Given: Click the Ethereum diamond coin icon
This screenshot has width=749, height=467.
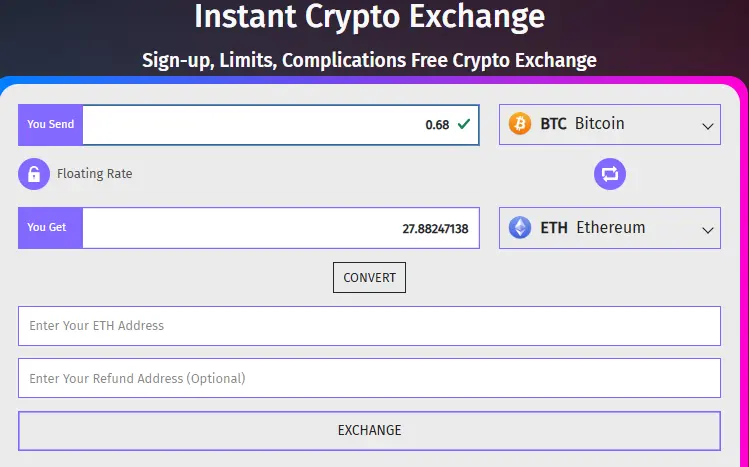Looking at the screenshot, I should (x=520, y=227).
